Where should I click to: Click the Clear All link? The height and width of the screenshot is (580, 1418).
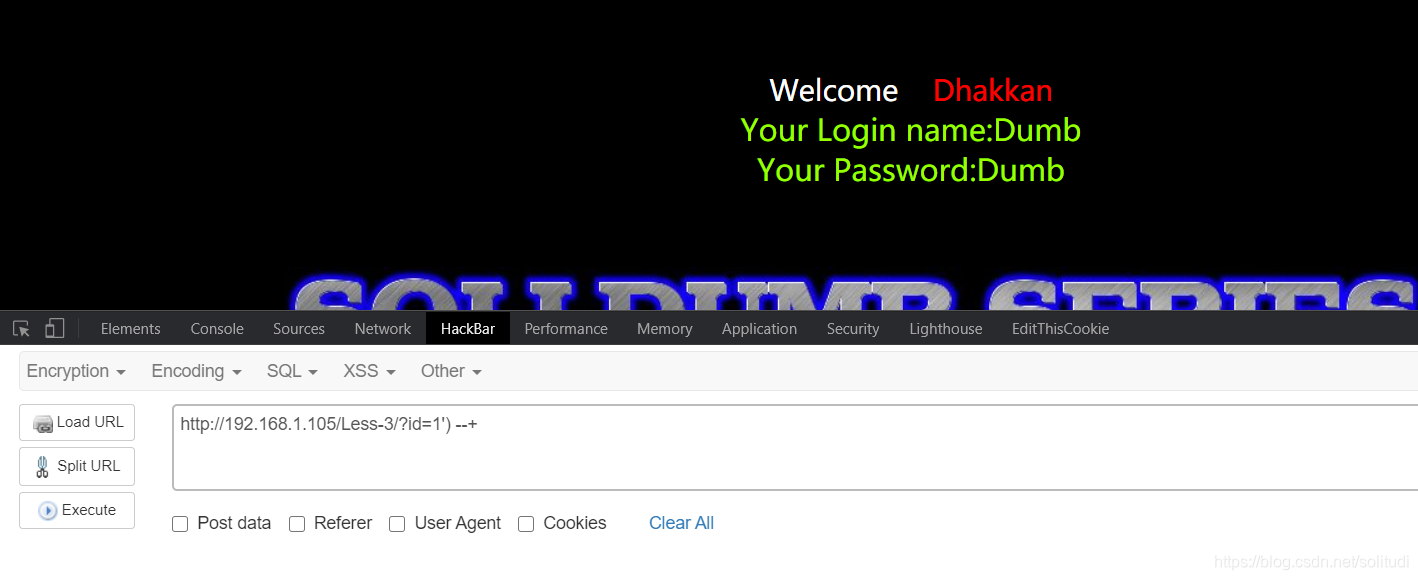click(x=681, y=523)
